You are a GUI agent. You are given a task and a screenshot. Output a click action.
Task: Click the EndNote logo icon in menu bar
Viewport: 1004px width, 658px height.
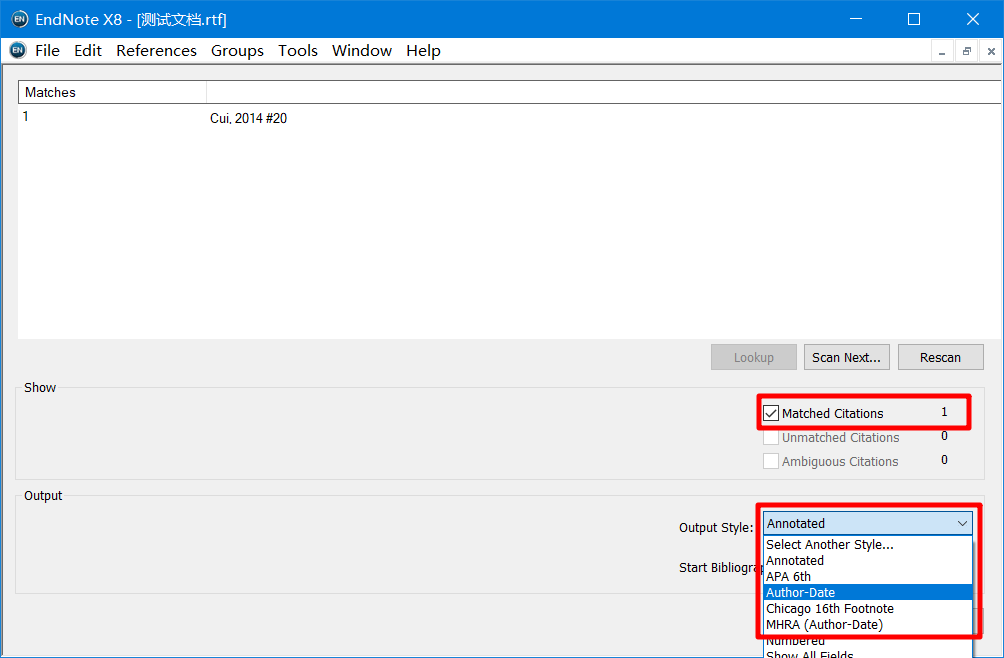point(18,50)
